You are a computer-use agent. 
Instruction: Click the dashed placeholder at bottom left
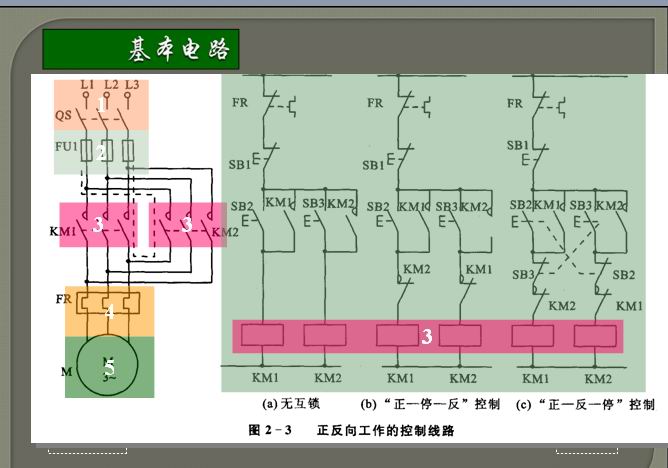click(x=87, y=452)
